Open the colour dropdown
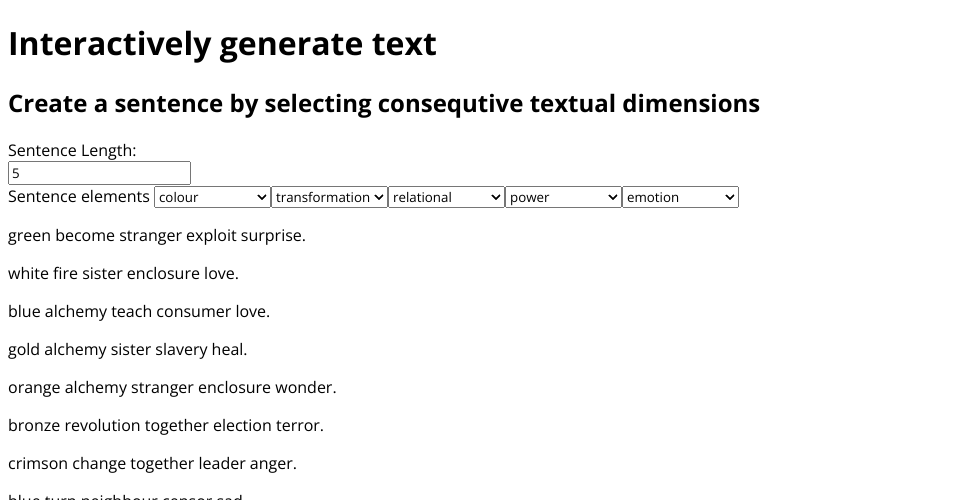Image resolution: width=960 pixels, height=500 pixels. (x=212, y=197)
